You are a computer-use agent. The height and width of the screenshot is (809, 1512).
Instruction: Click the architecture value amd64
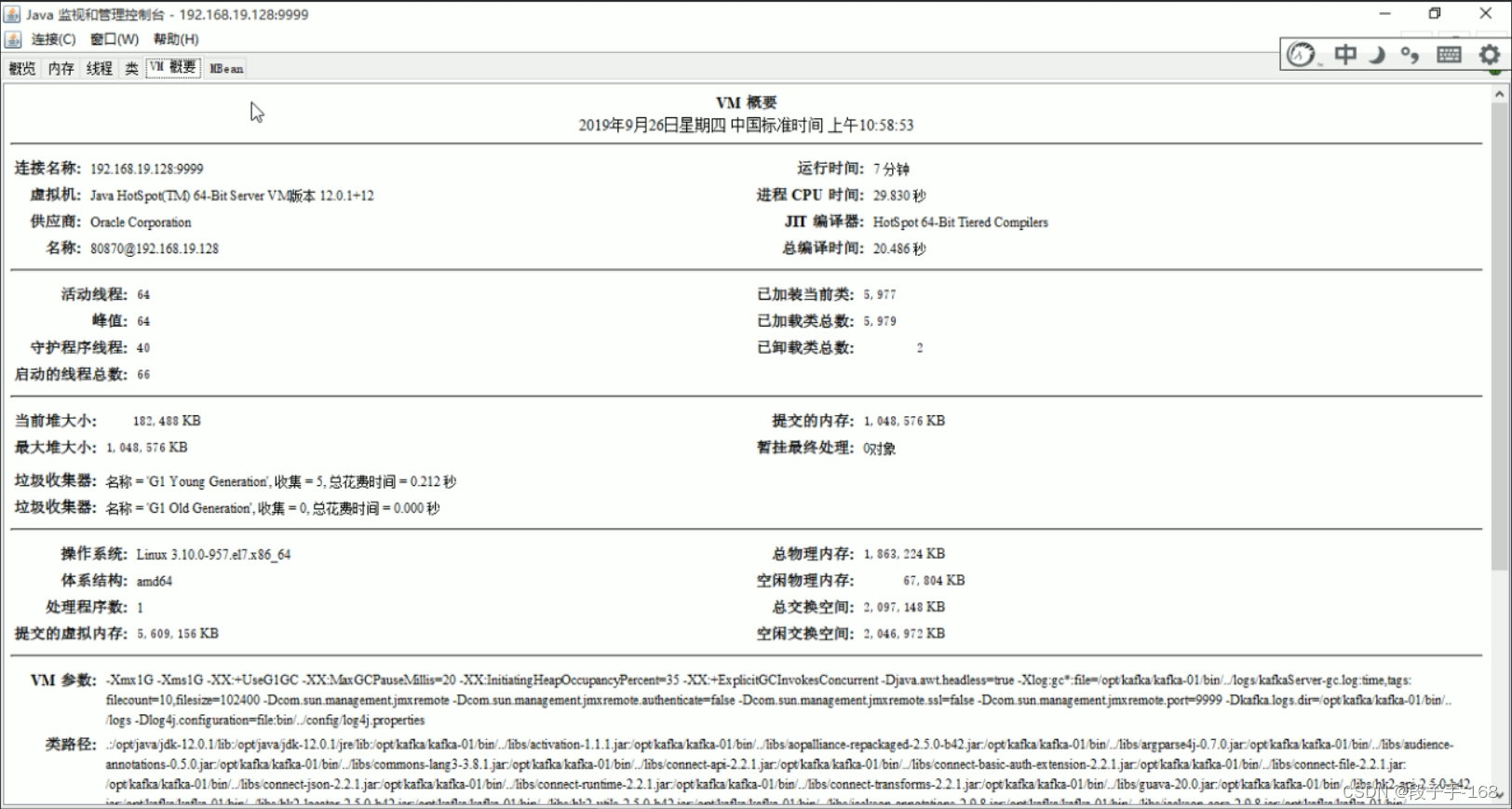pyautogui.click(x=155, y=581)
